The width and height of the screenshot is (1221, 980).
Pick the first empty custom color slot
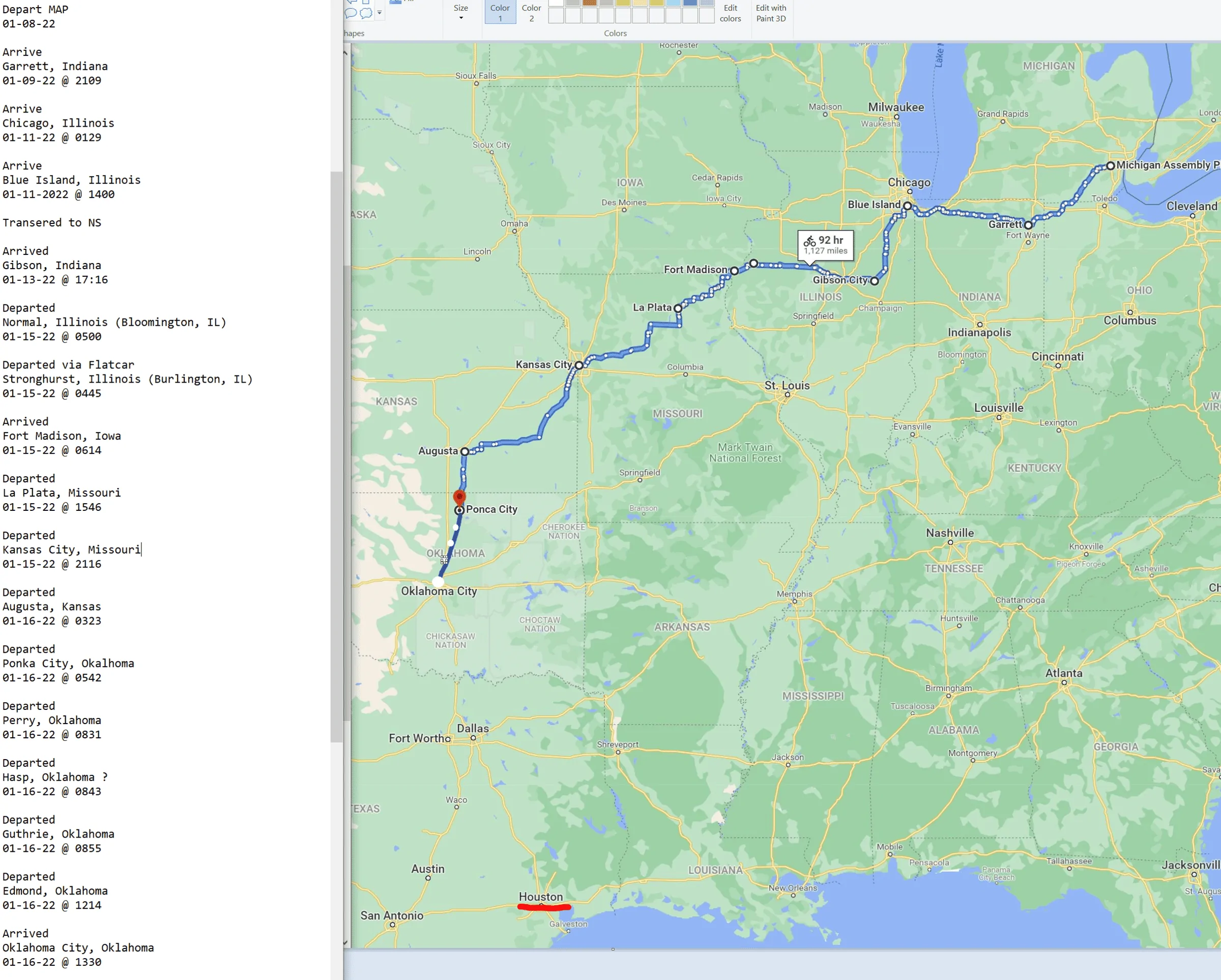(x=556, y=16)
